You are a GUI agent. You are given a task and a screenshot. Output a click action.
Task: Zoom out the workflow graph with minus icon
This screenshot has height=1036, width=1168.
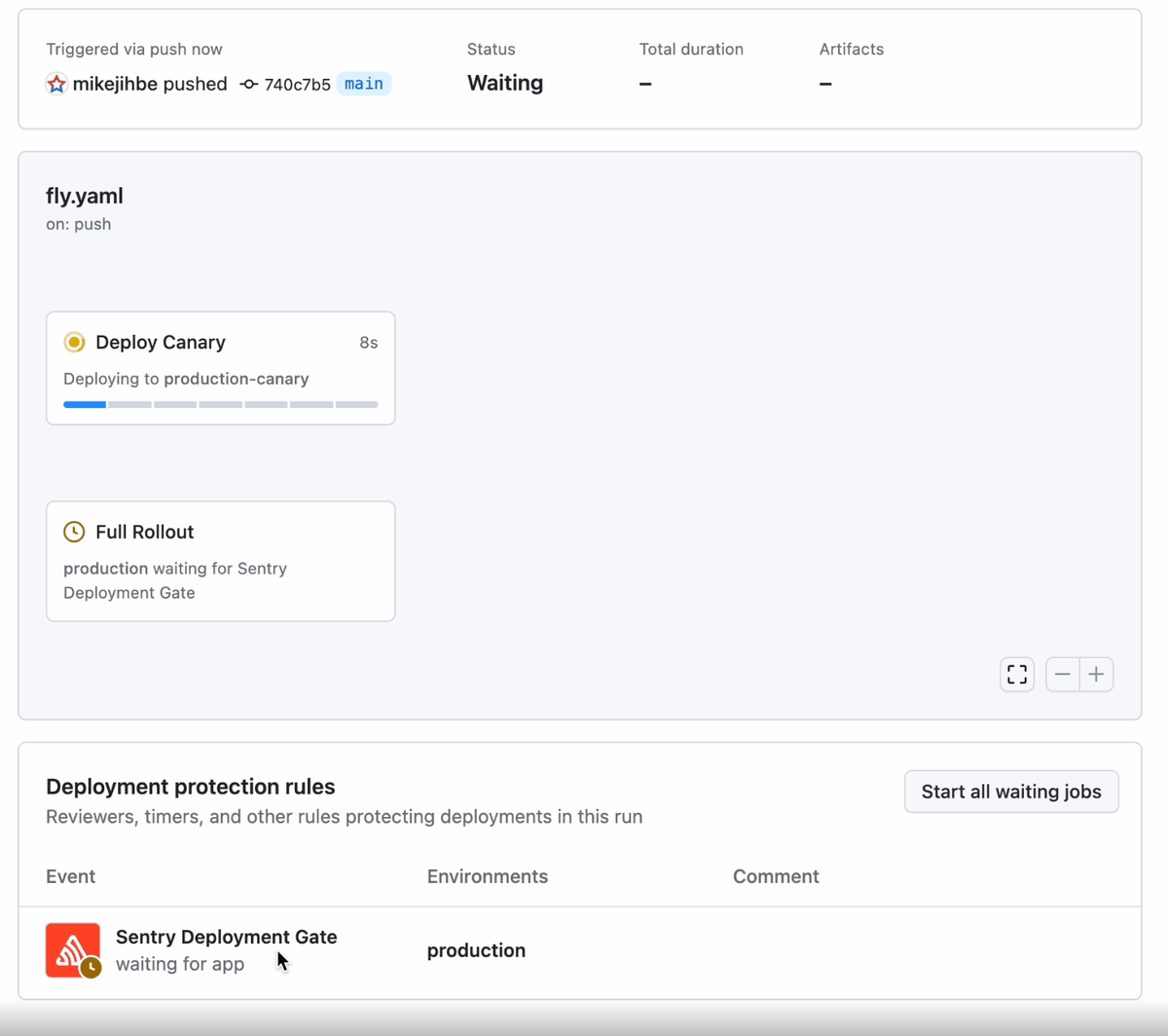tap(1062, 674)
